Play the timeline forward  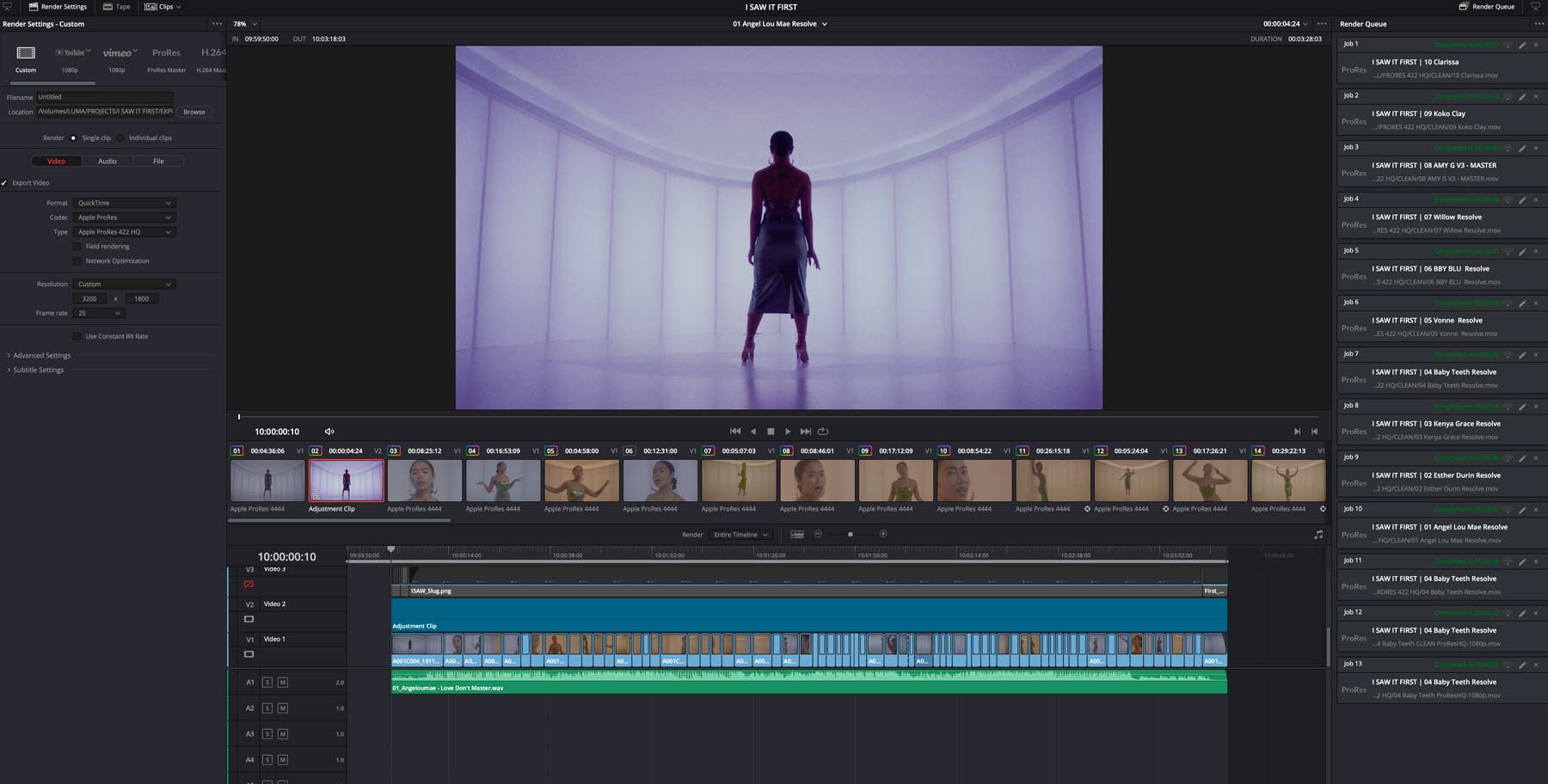788,432
